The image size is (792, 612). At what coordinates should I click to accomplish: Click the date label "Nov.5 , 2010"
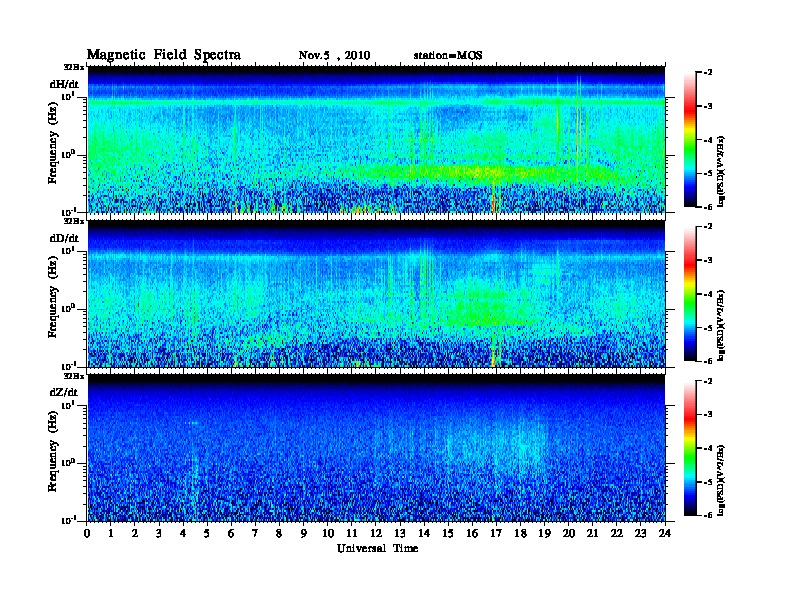coord(334,56)
